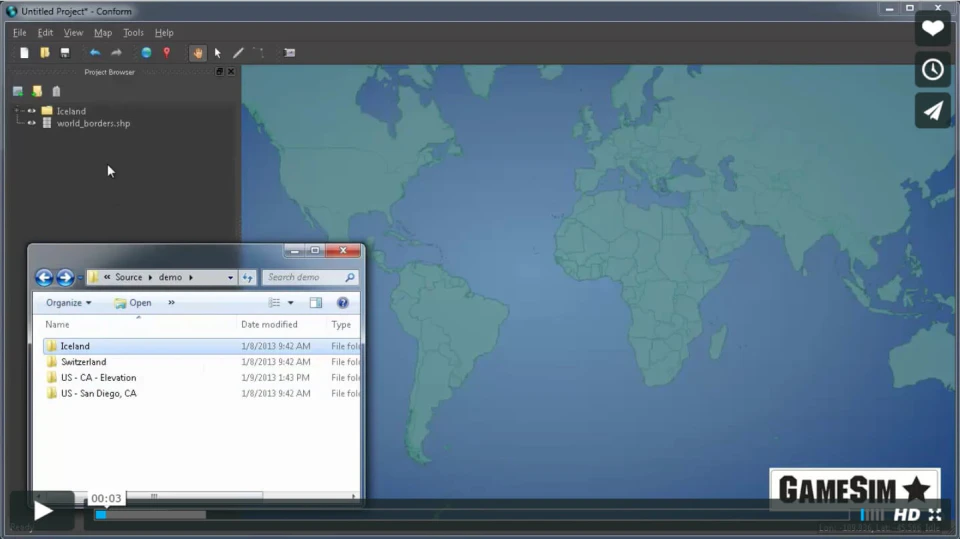Screen dimensions: 960x539
Task: Click the video progress bar
Action: 471,515
